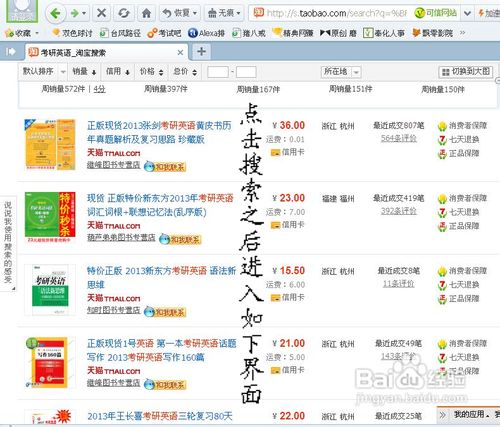The height and width of the screenshot is (427, 500).
Task: Open the 考试吧 bookmark
Action: click(164, 33)
